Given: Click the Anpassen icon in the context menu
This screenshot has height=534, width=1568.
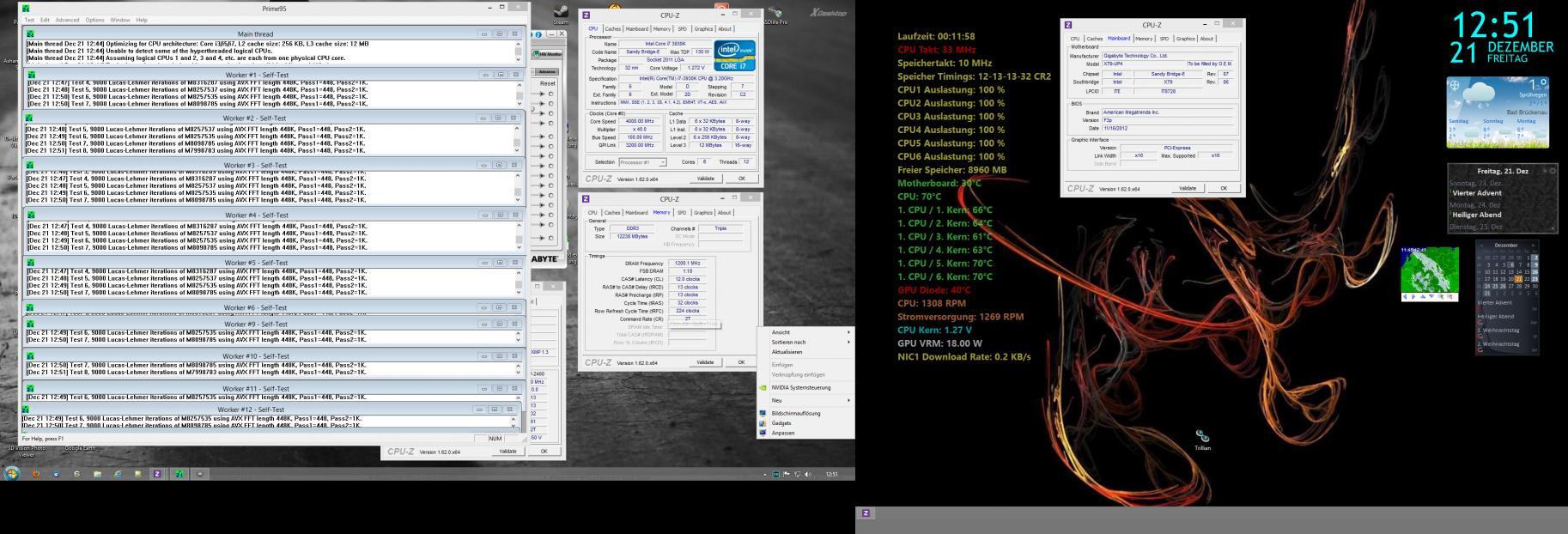Looking at the screenshot, I should (763, 433).
